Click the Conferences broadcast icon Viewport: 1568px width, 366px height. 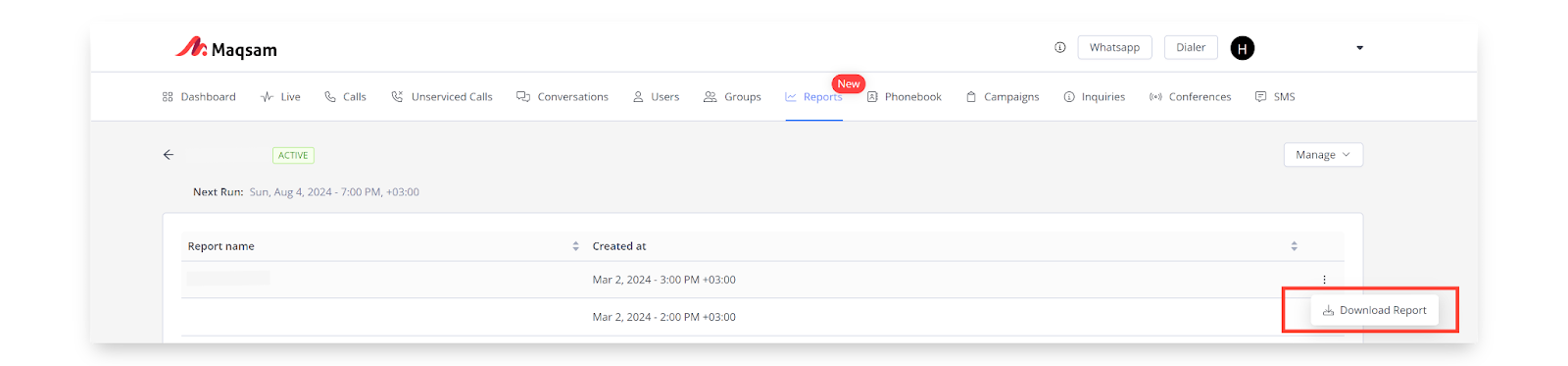[1155, 97]
